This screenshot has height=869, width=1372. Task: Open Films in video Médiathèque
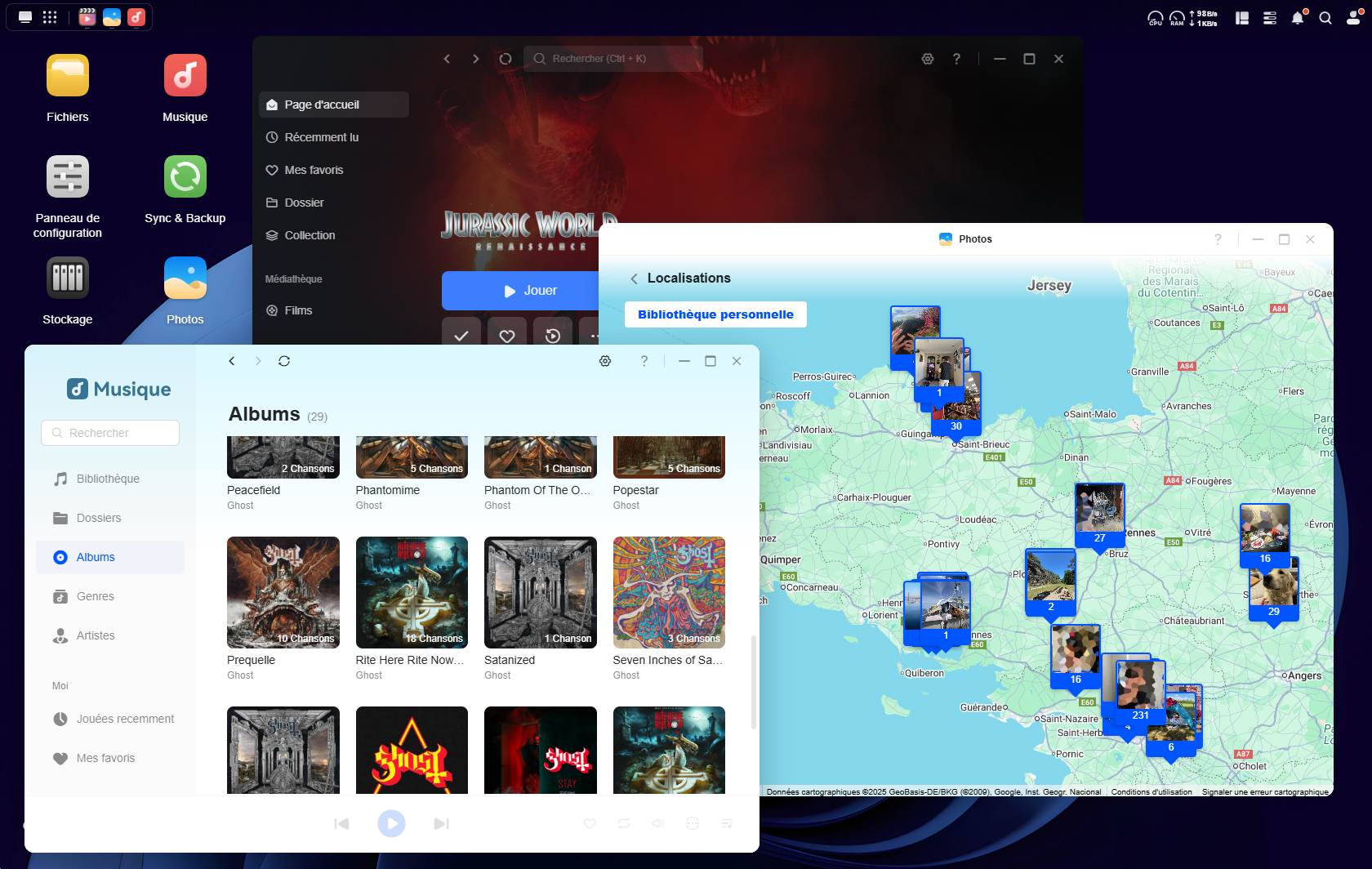point(334,310)
